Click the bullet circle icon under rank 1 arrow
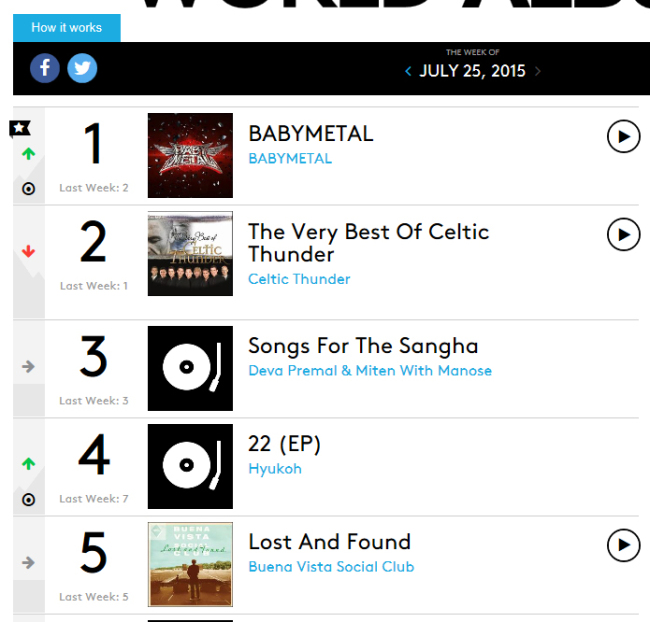This screenshot has height=622, width=650. click(x=28, y=189)
